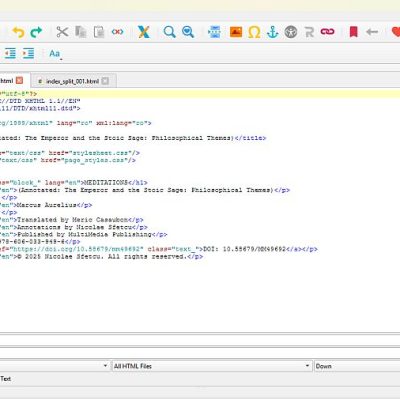Click the DTD XHTML 1.1//EN line

40,101
